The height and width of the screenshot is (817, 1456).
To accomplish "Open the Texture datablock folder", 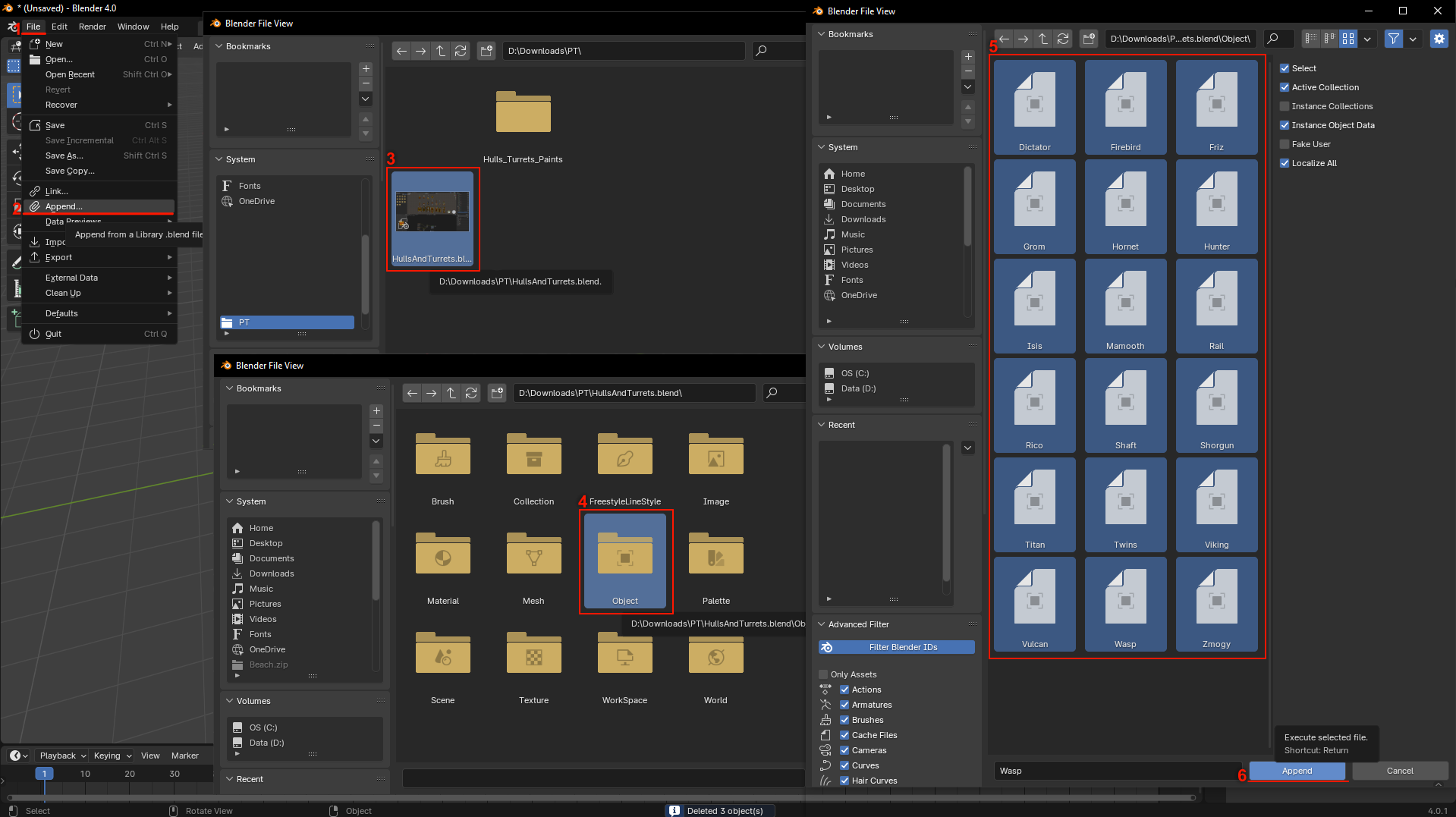I will (534, 663).
